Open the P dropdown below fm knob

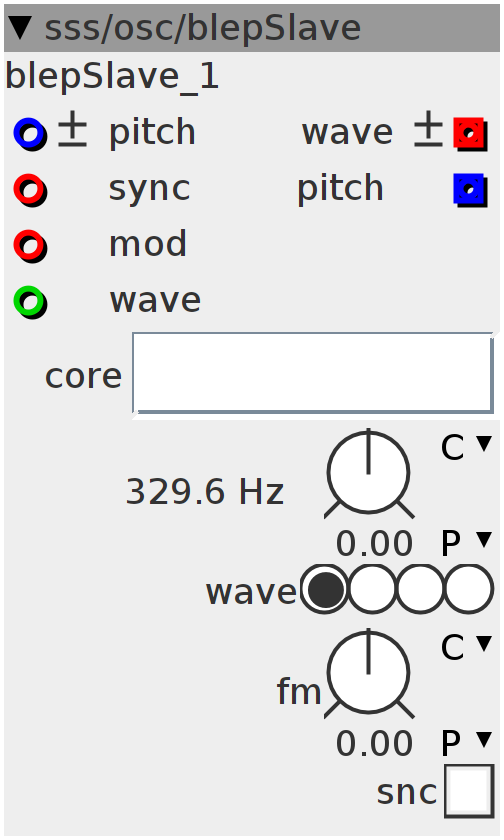click(x=466, y=742)
